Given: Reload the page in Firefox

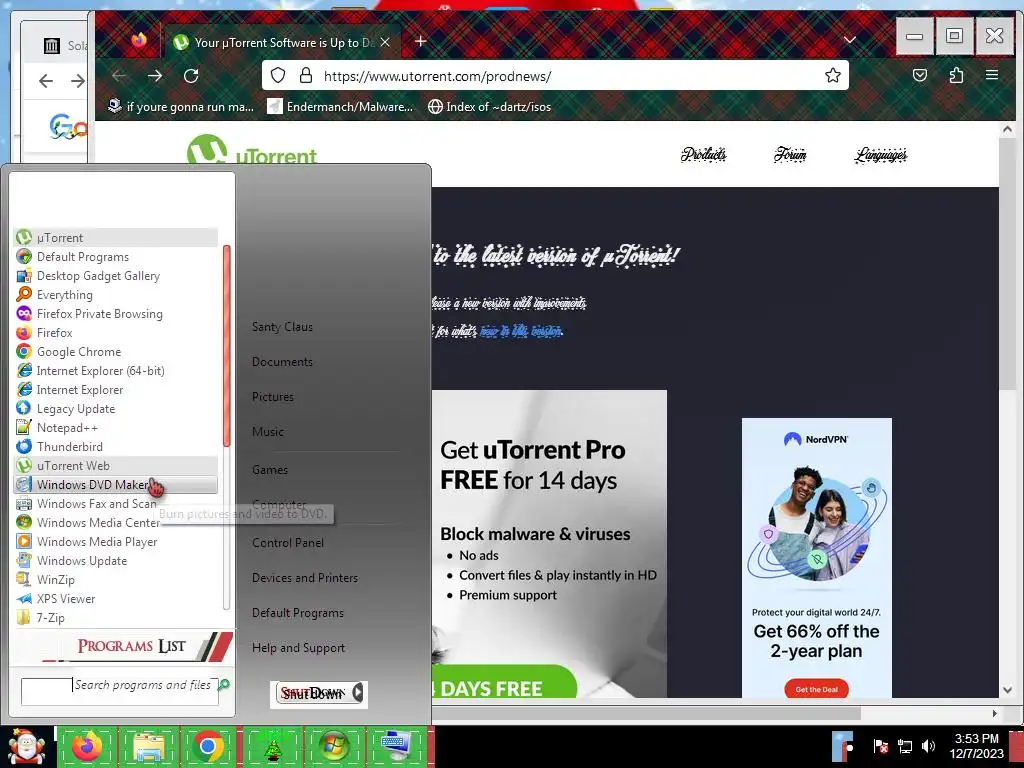Looking at the screenshot, I should pos(191,76).
